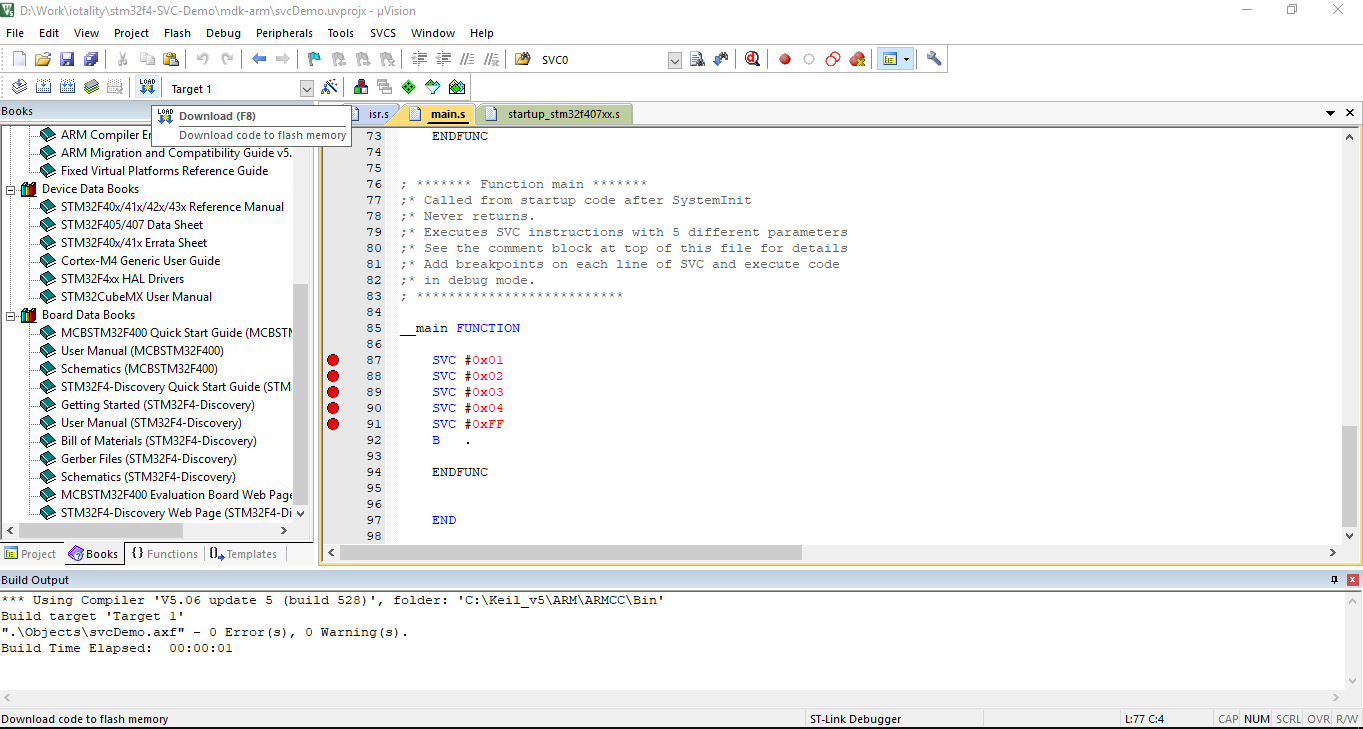The height and width of the screenshot is (729, 1363).
Task: Create a new file with toolbar icon
Action: click(19, 60)
